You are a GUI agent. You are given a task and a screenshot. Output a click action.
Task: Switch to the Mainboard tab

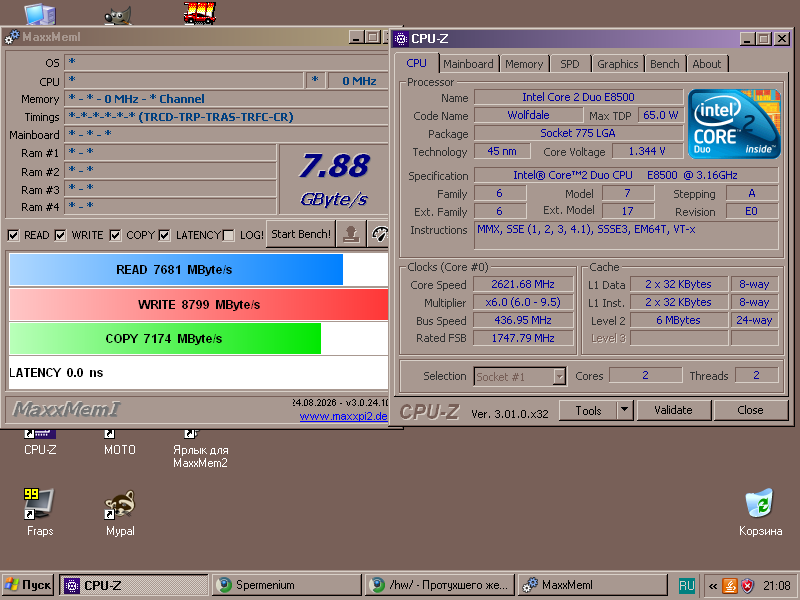468,64
